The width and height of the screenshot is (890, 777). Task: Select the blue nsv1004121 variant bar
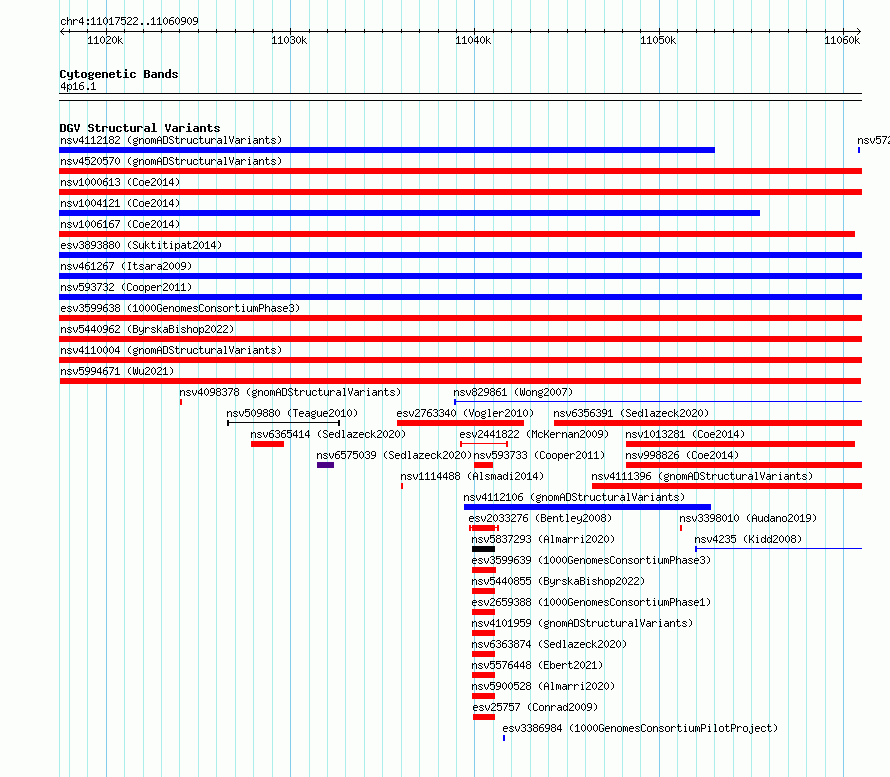(409, 213)
